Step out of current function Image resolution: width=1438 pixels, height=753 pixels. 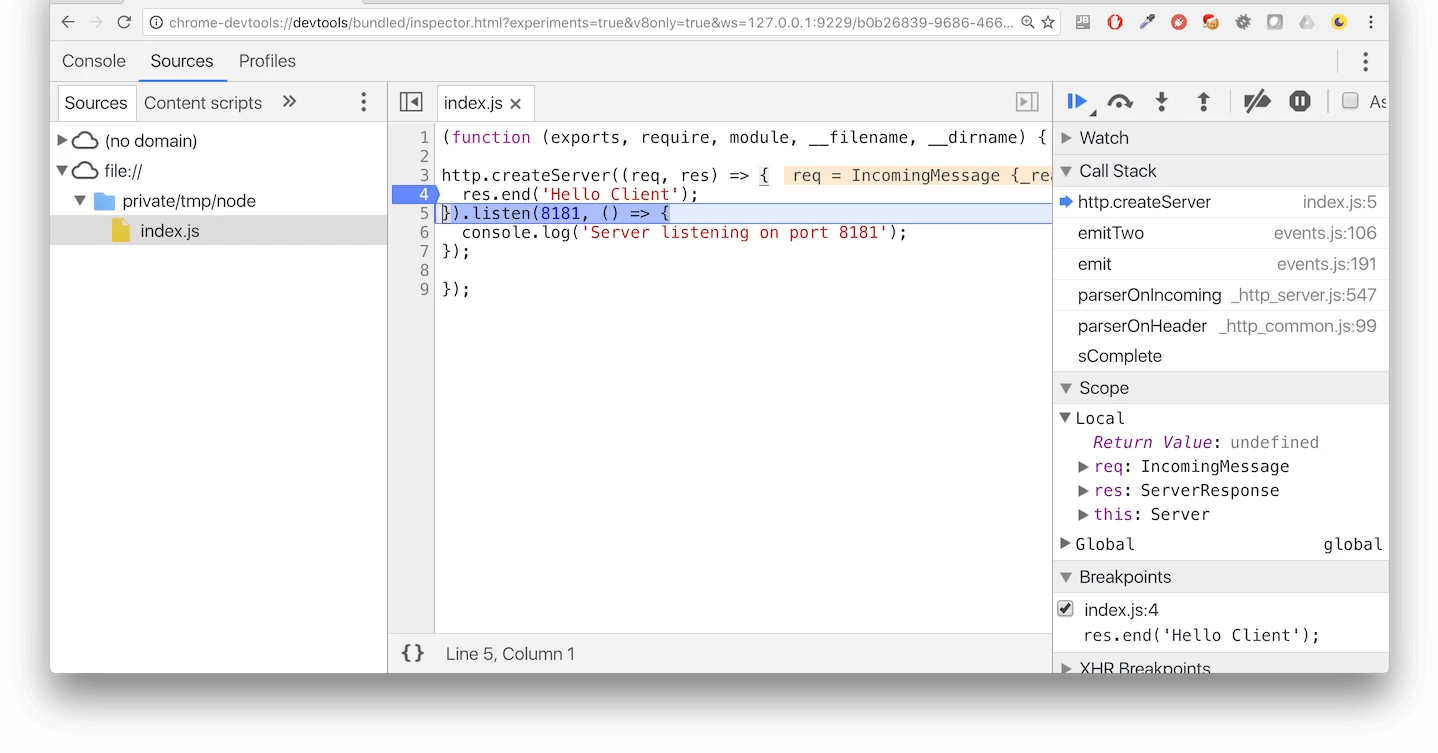1204,101
